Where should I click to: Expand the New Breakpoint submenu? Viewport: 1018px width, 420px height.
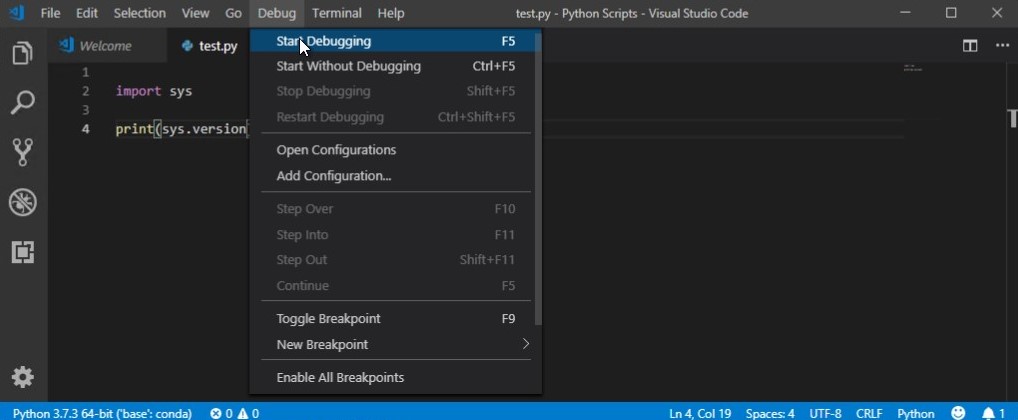click(392, 345)
